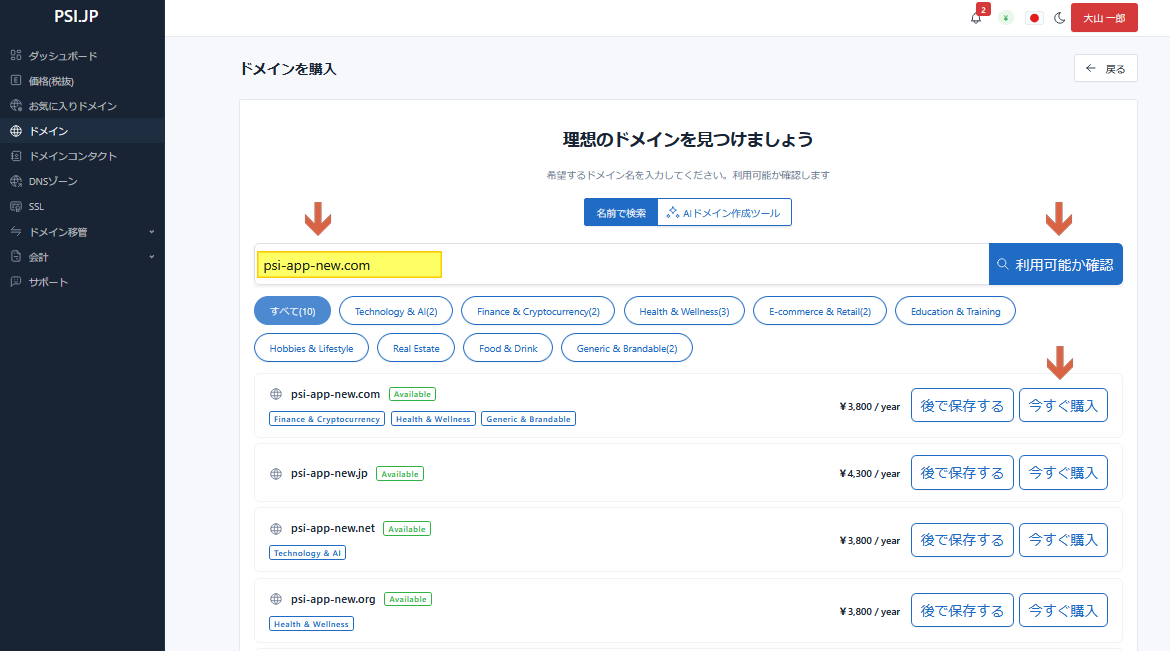Click the サポート sidebar icon
The height and width of the screenshot is (651, 1170).
(x=15, y=282)
